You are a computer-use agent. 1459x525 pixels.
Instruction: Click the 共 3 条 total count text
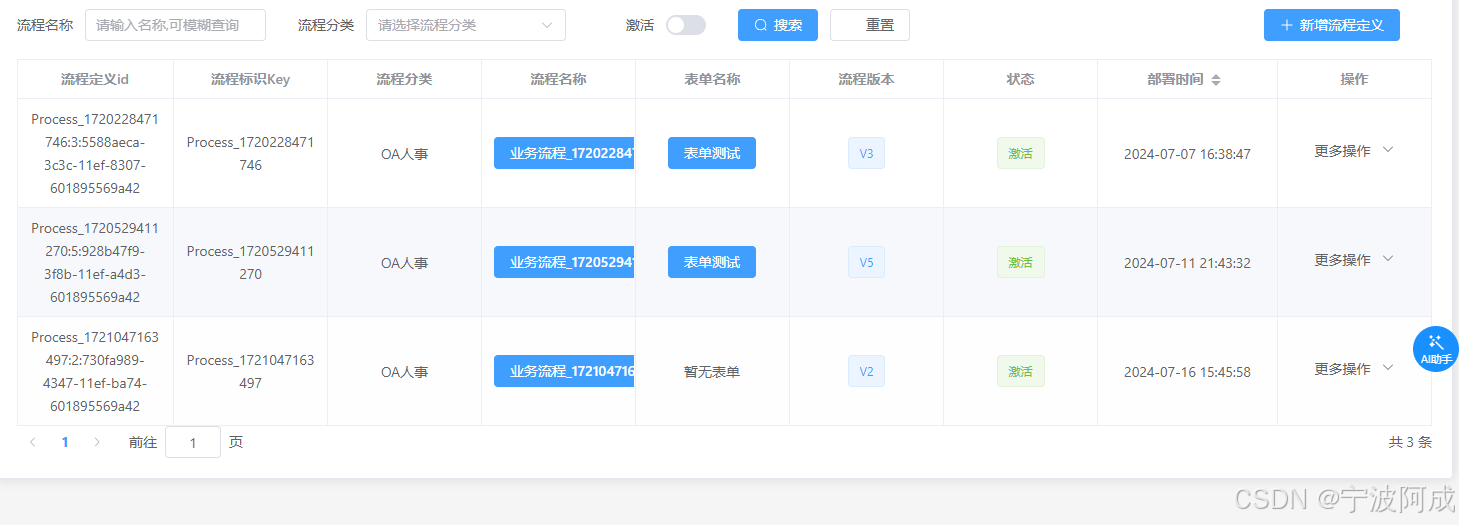pyautogui.click(x=1410, y=442)
